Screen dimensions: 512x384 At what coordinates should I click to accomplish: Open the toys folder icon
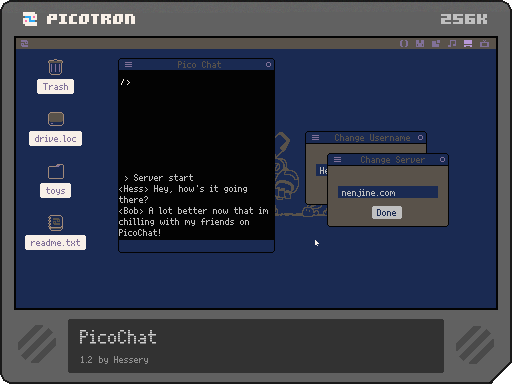(56, 171)
